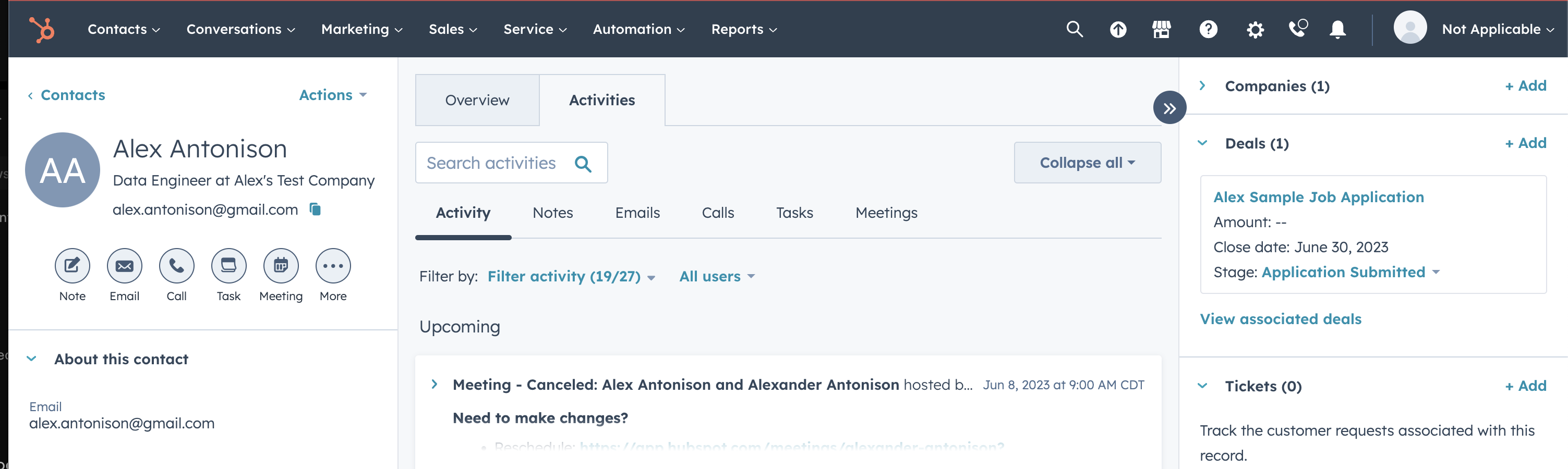Image resolution: width=1568 pixels, height=469 pixels.
Task: Switch to the Calls sub-tab
Action: click(x=718, y=213)
